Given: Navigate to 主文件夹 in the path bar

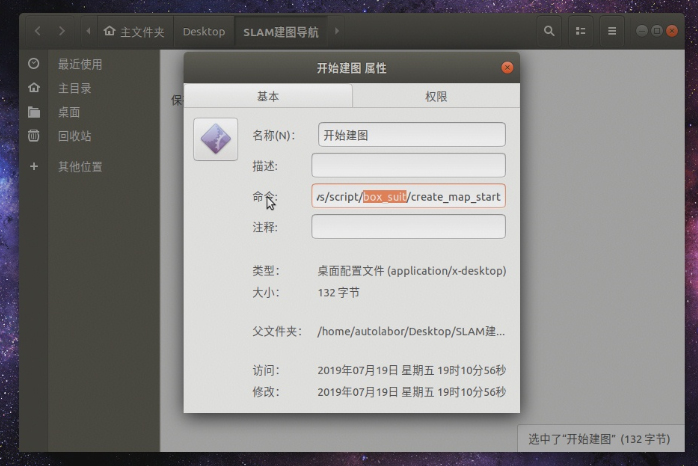Looking at the screenshot, I should pyautogui.click(x=137, y=31).
